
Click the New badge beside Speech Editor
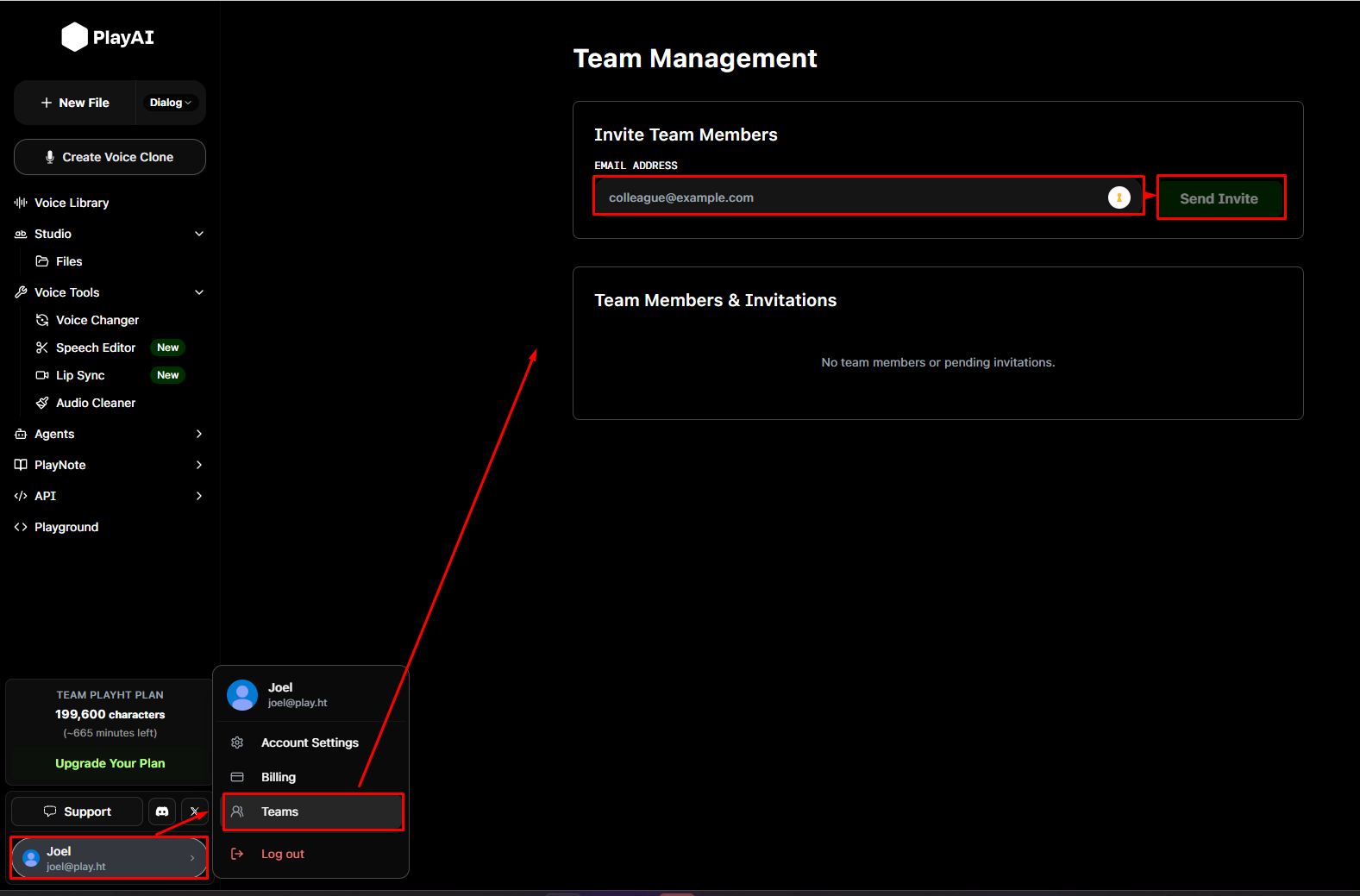(x=168, y=348)
